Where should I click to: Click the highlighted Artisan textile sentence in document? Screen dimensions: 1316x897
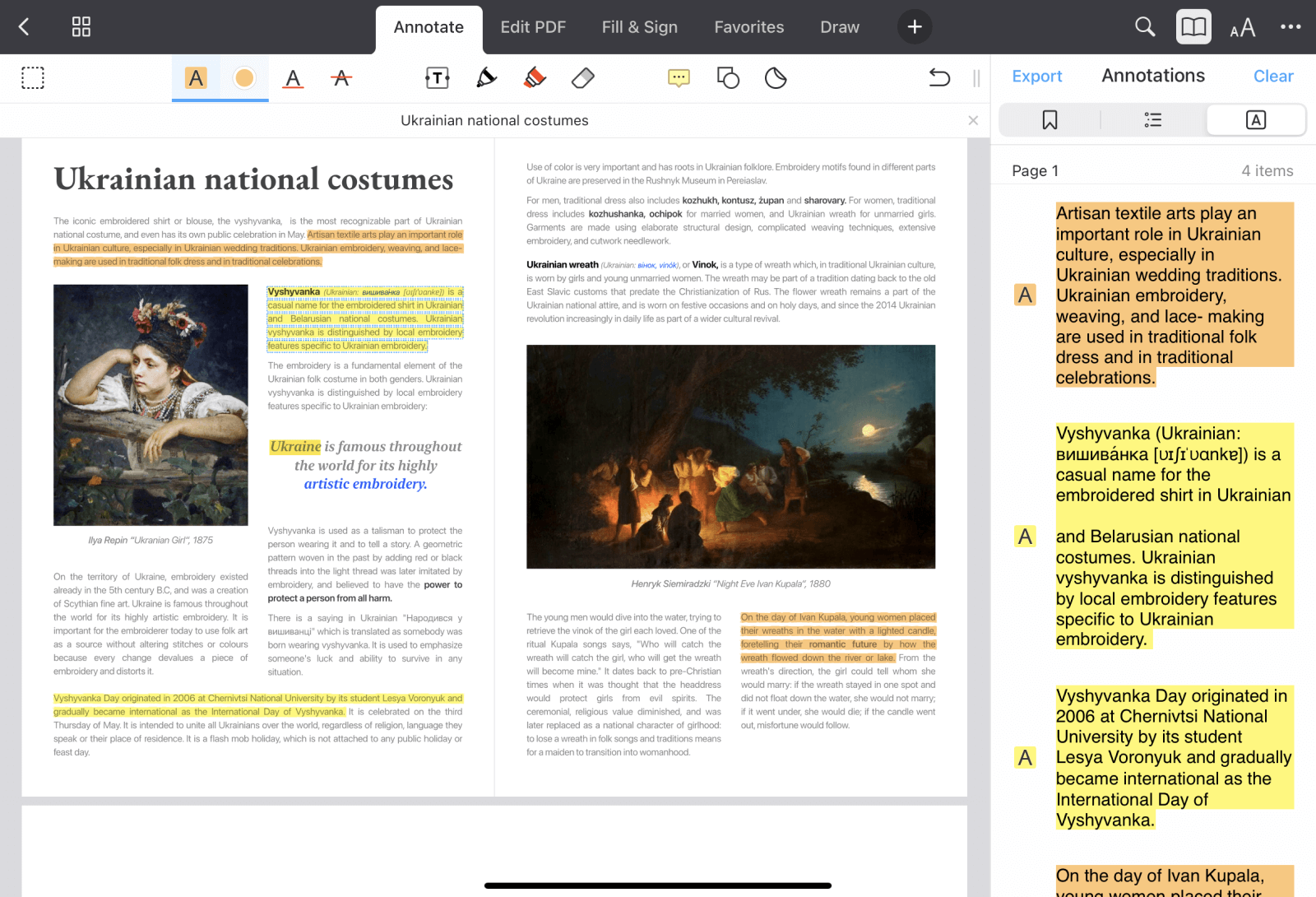(x=258, y=249)
